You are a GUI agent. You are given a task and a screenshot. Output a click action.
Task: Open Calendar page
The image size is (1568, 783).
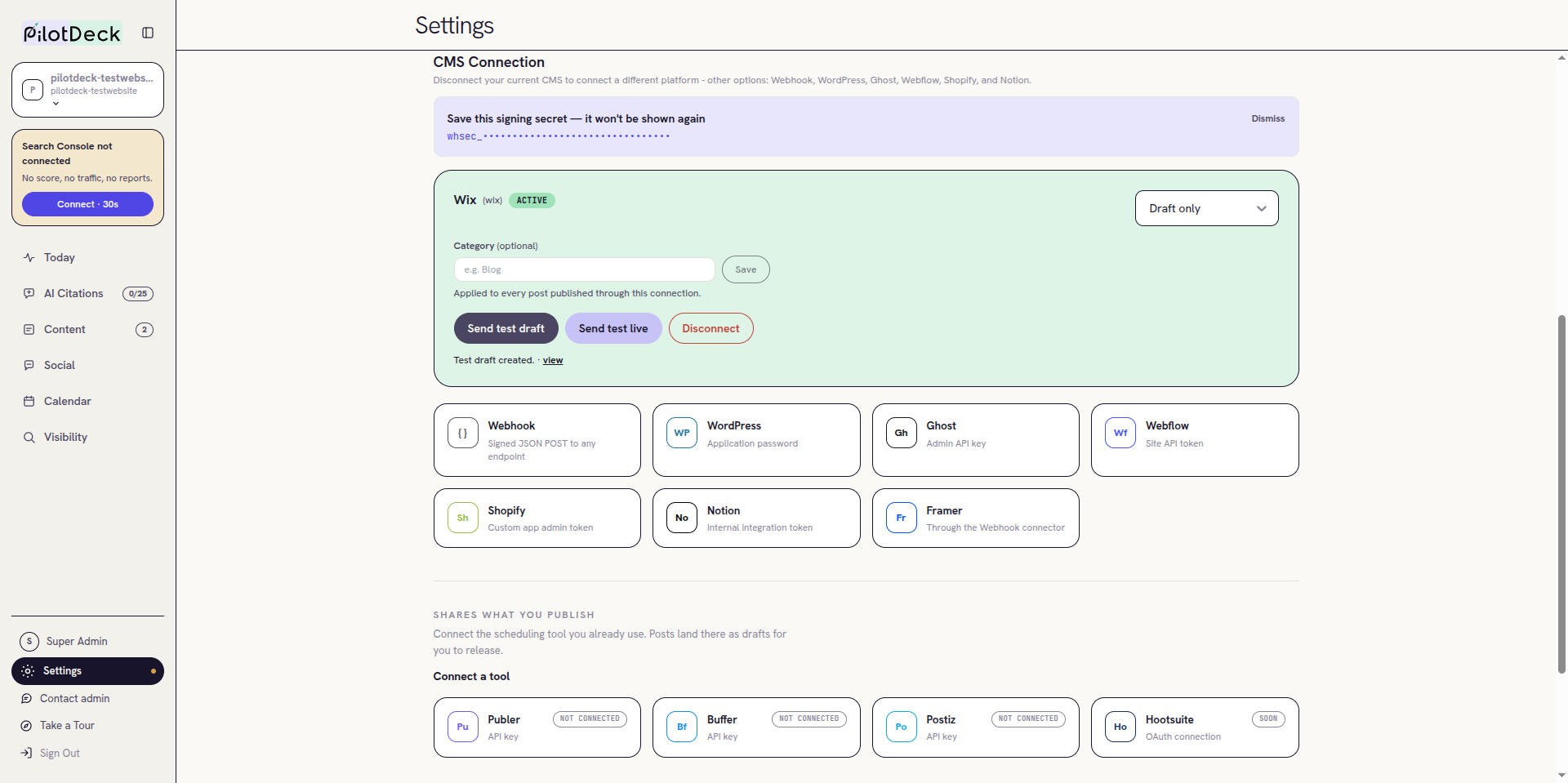click(x=87, y=401)
